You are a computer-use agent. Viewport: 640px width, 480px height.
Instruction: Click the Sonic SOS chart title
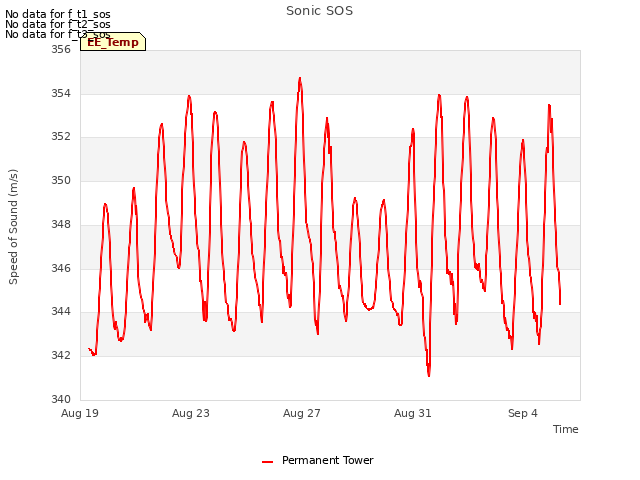[x=319, y=11]
